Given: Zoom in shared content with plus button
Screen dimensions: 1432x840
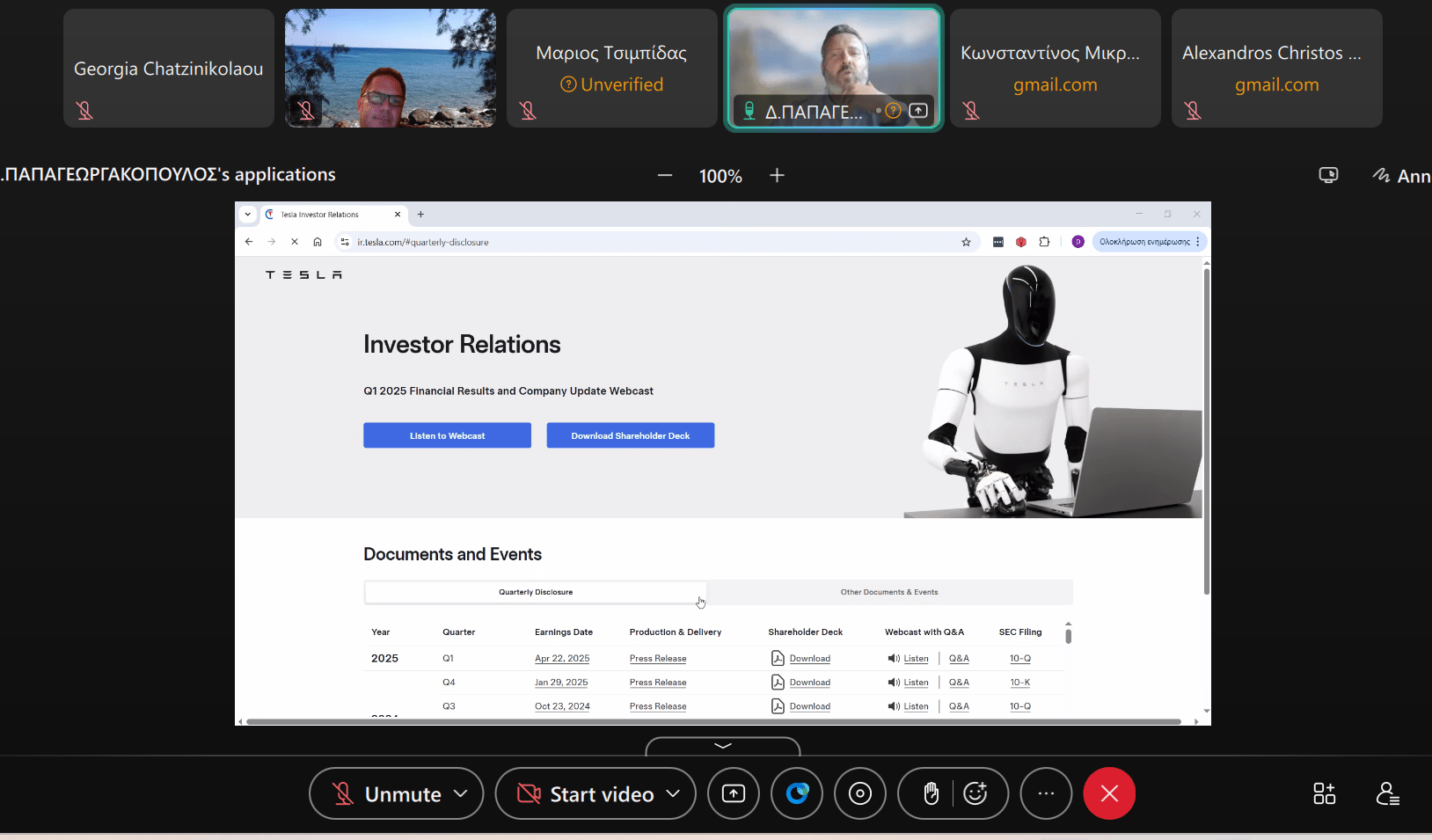Looking at the screenshot, I should coord(777,176).
